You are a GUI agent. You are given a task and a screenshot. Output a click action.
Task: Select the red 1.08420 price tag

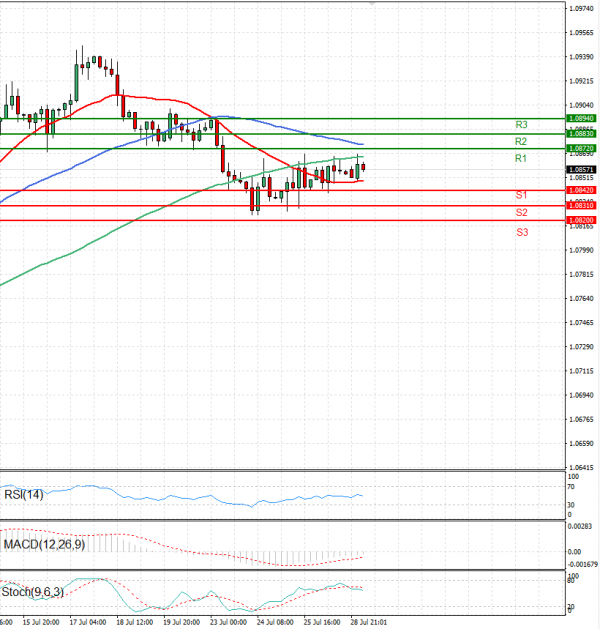[x=581, y=190]
